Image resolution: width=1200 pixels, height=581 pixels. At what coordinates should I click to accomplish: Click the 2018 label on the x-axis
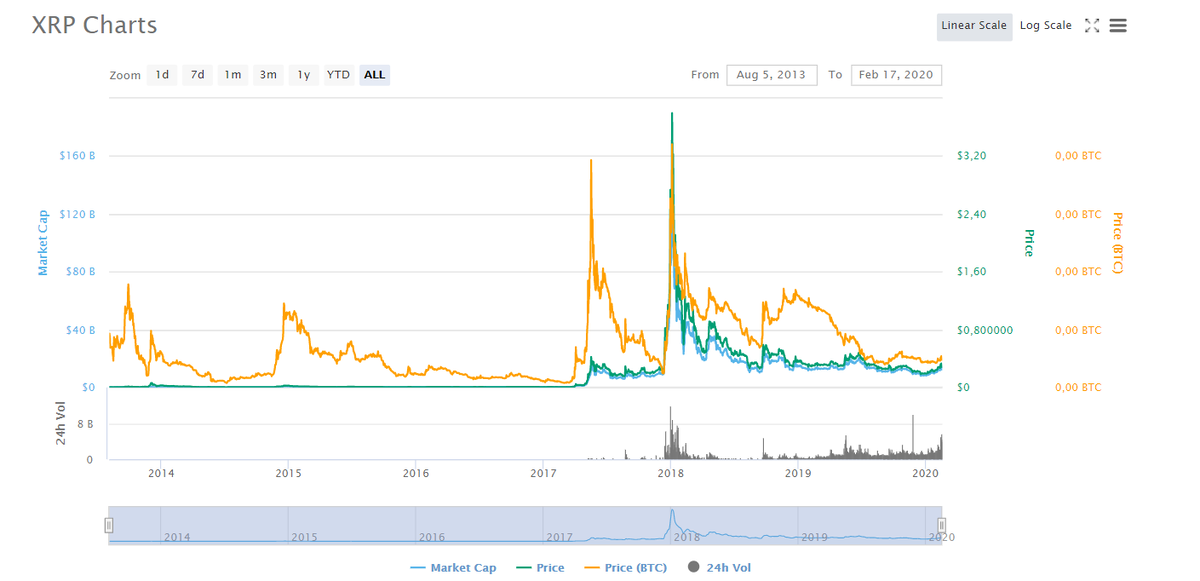click(670, 472)
